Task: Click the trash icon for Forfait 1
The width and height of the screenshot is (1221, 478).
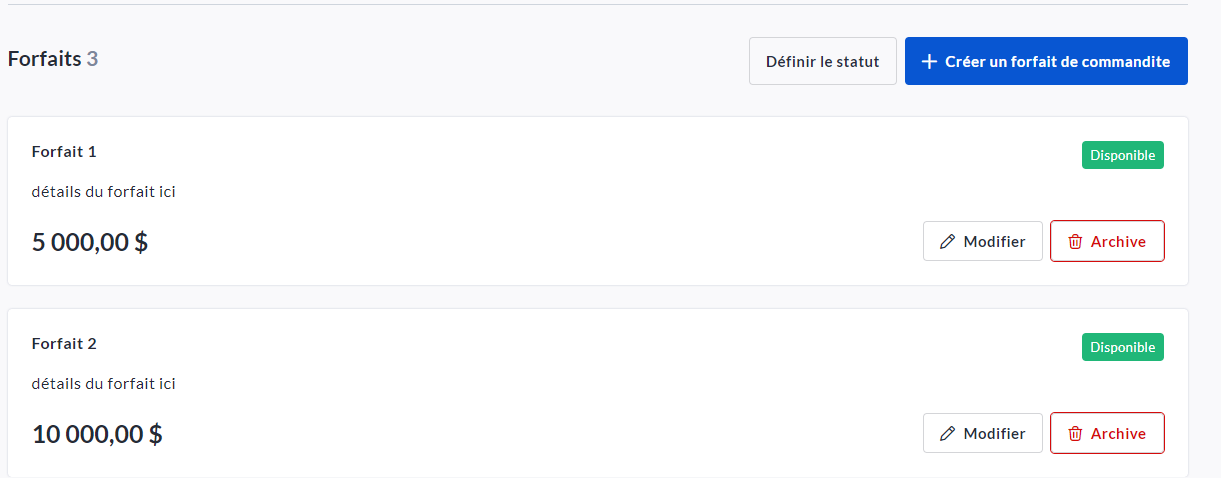Action: pos(1075,241)
